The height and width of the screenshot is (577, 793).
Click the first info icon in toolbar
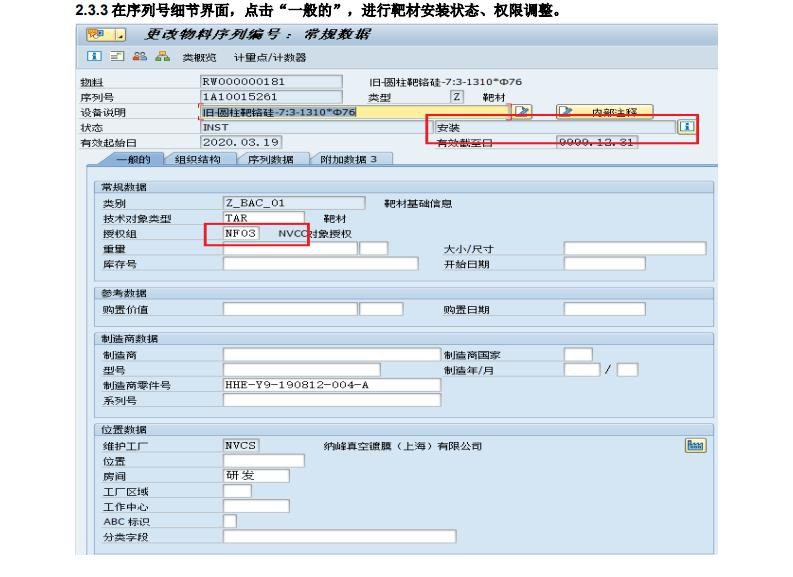coord(92,57)
